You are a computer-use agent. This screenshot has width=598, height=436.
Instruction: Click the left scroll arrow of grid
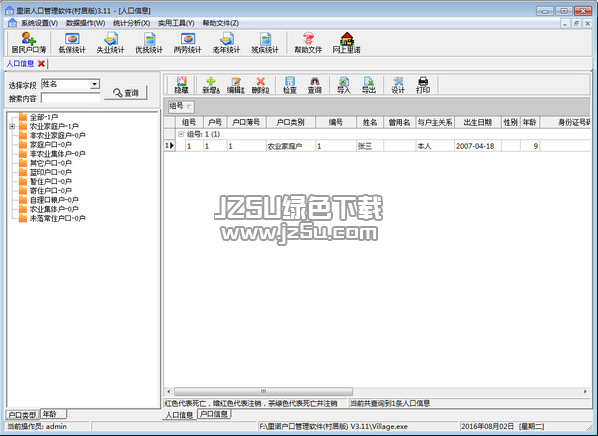[169, 391]
